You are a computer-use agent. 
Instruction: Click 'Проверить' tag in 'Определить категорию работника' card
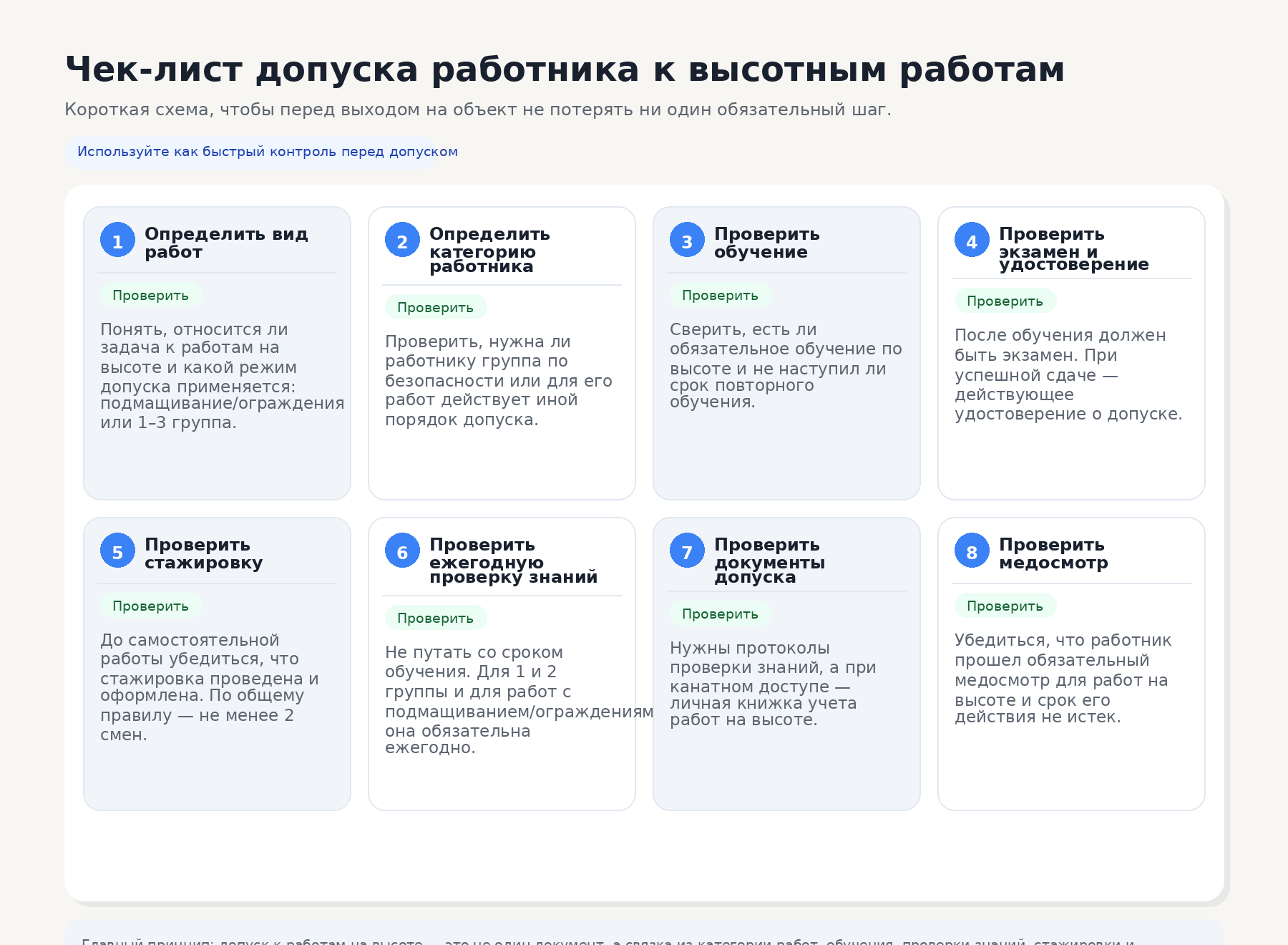point(436,307)
